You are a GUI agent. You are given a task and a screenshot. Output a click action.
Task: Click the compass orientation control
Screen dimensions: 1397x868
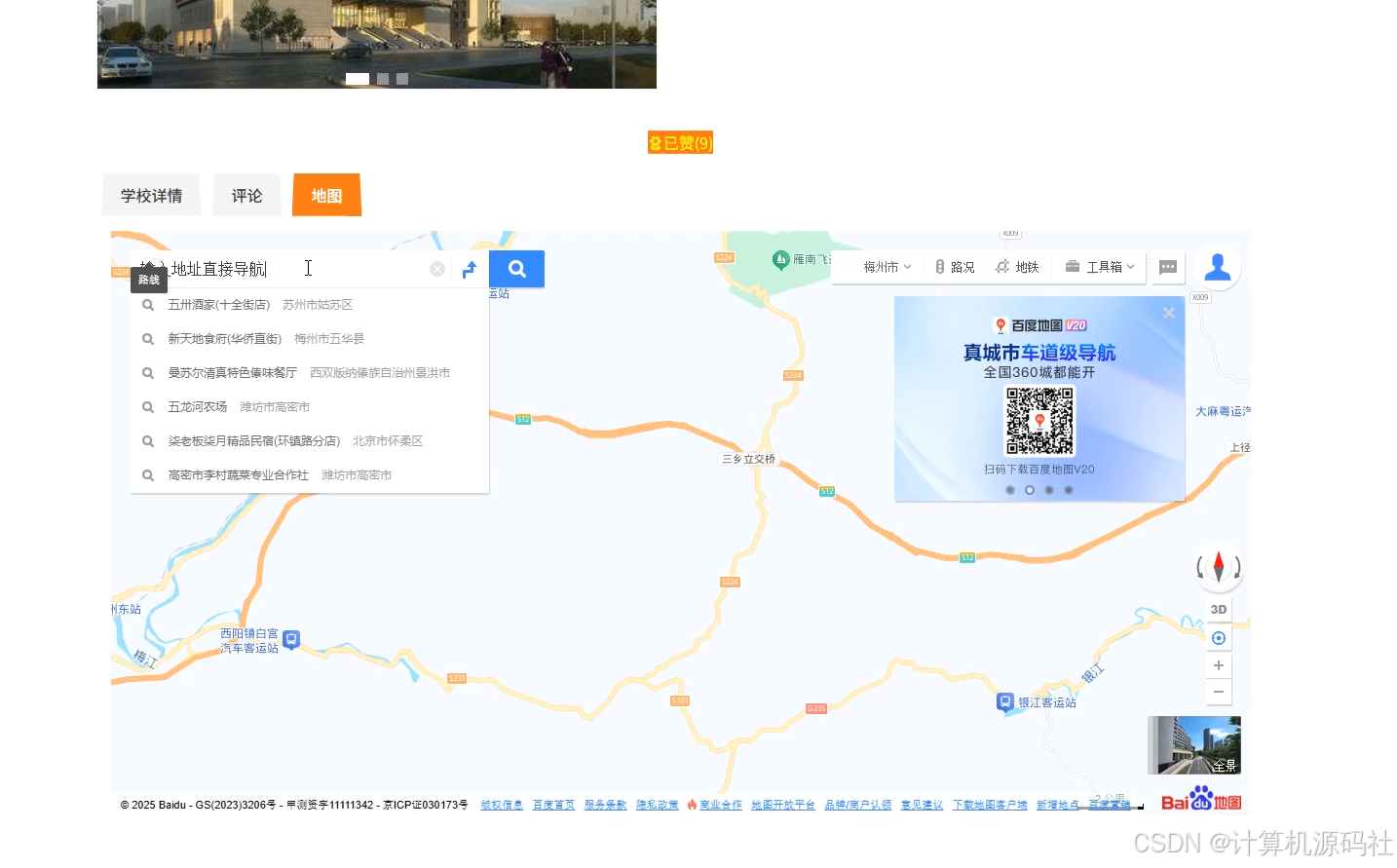[1218, 567]
